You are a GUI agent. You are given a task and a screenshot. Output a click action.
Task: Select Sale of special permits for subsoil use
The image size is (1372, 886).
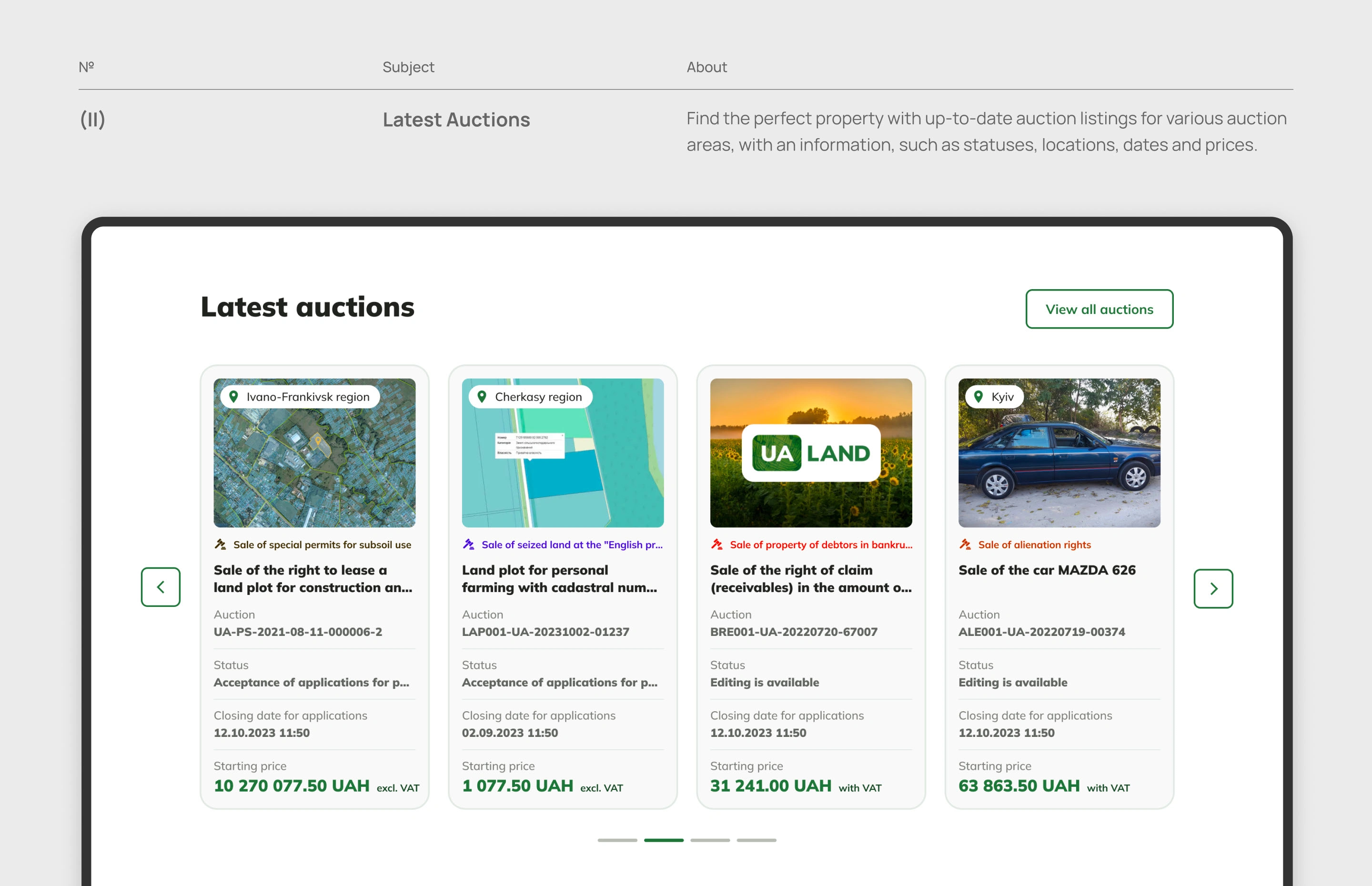click(322, 545)
